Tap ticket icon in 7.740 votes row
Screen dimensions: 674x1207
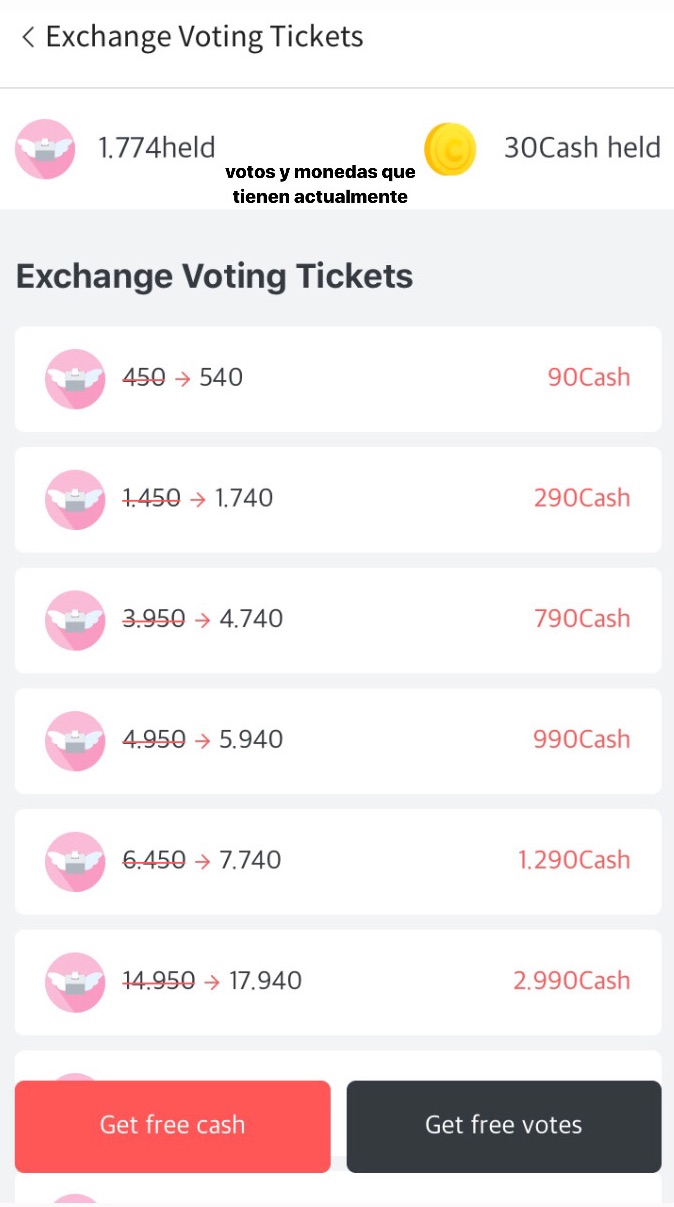pyautogui.click(x=75, y=861)
